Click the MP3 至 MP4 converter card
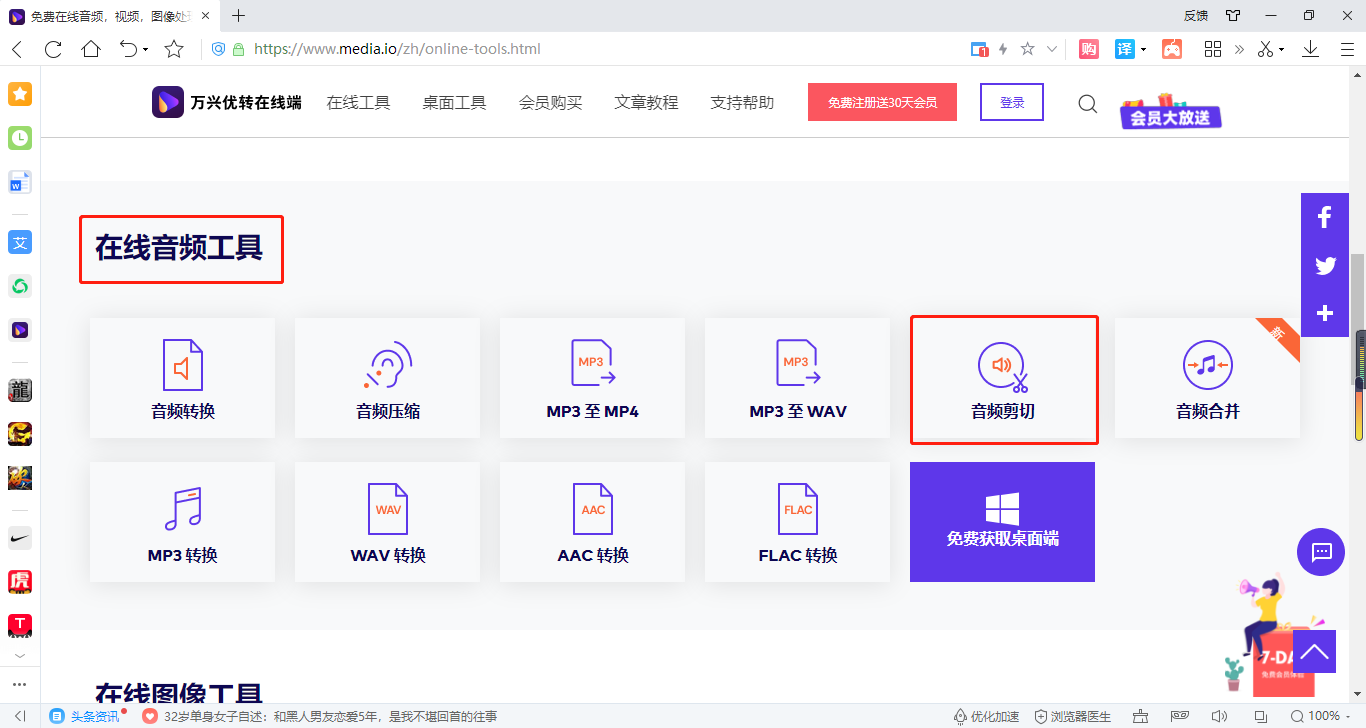Image resolution: width=1366 pixels, height=728 pixels. (x=591, y=378)
